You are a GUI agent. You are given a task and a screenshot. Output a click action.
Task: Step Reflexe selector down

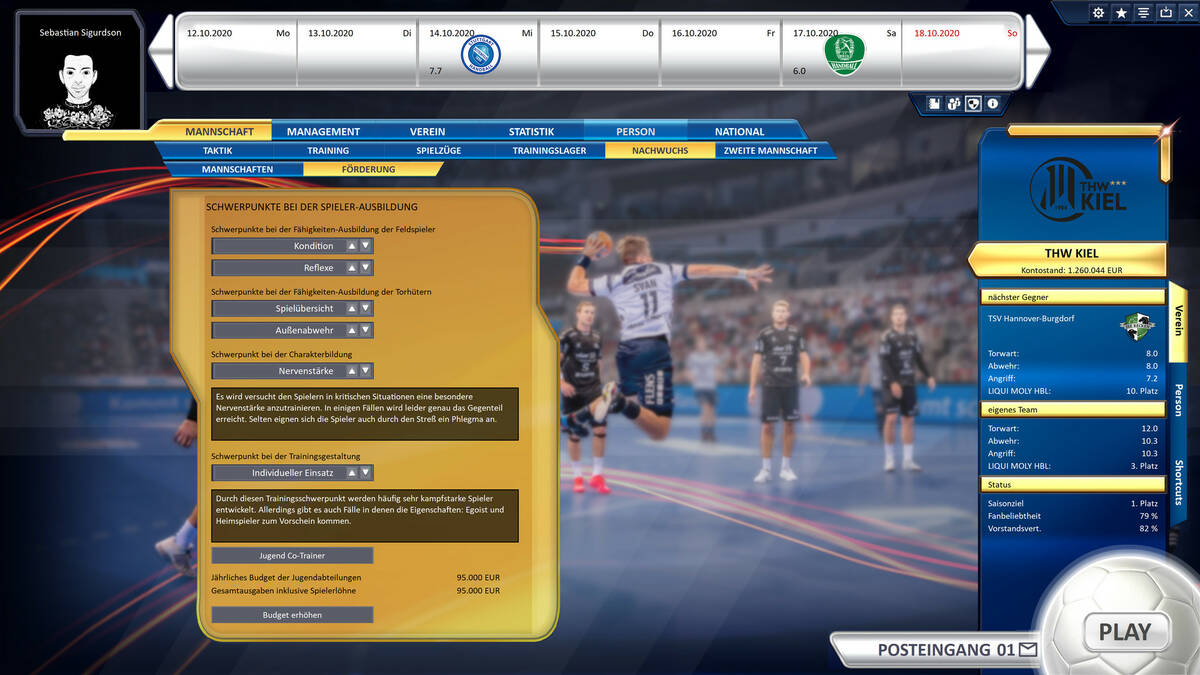pos(366,268)
